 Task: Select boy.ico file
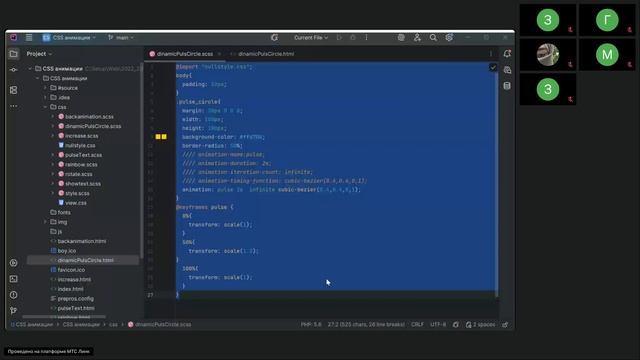click(67, 251)
